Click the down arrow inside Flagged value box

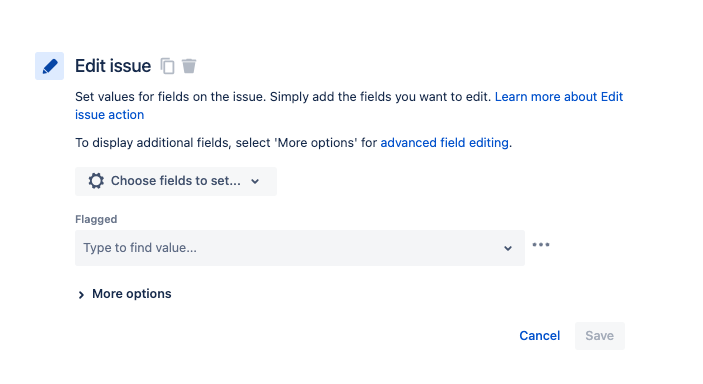coord(508,248)
